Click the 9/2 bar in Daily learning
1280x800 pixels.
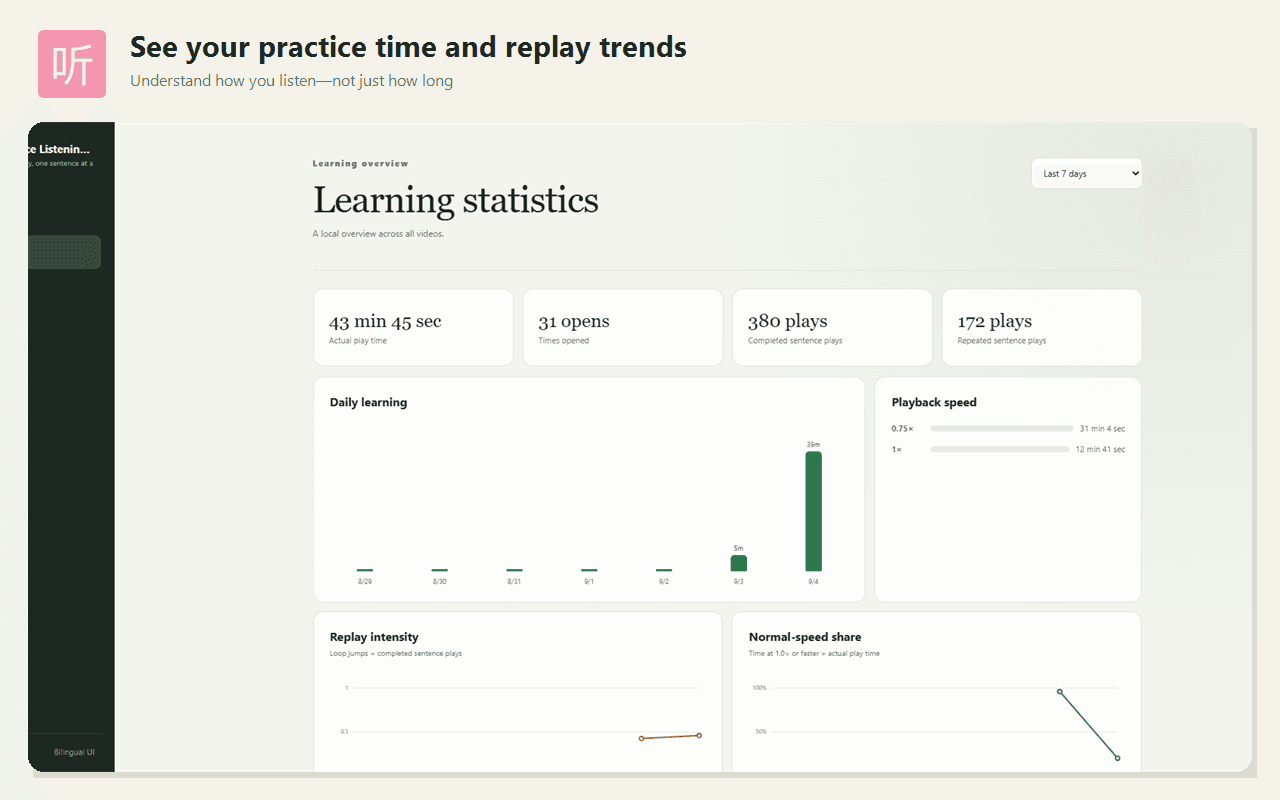(664, 570)
